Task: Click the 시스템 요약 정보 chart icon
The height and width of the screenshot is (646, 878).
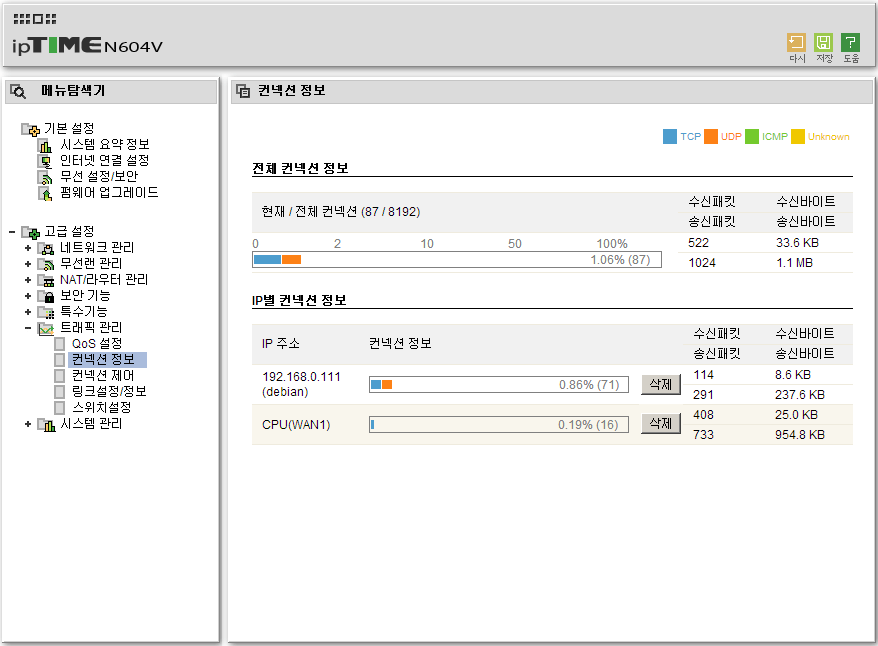Action: 45,146
